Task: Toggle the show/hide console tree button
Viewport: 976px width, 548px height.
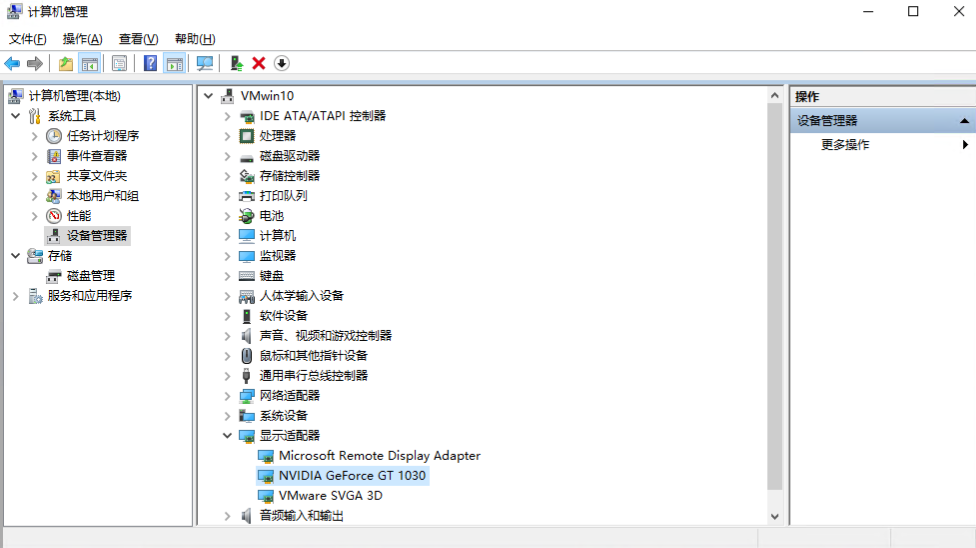Action: click(90, 64)
